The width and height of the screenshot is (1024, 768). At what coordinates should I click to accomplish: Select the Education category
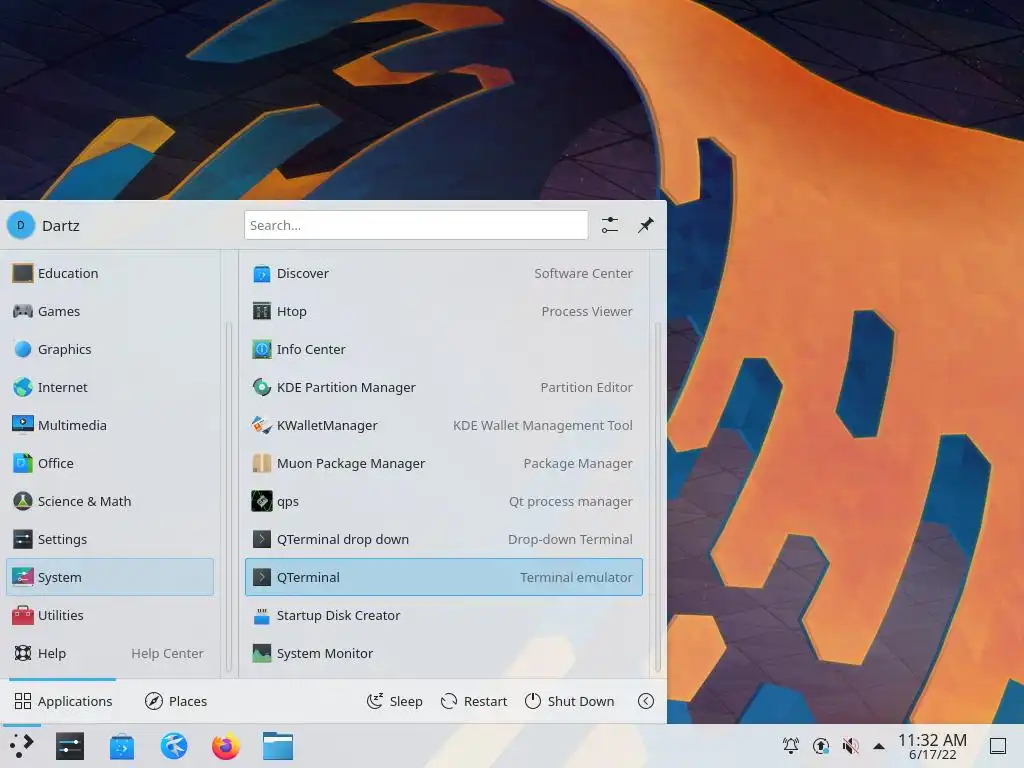pyautogui.click(x=110, y=274)
